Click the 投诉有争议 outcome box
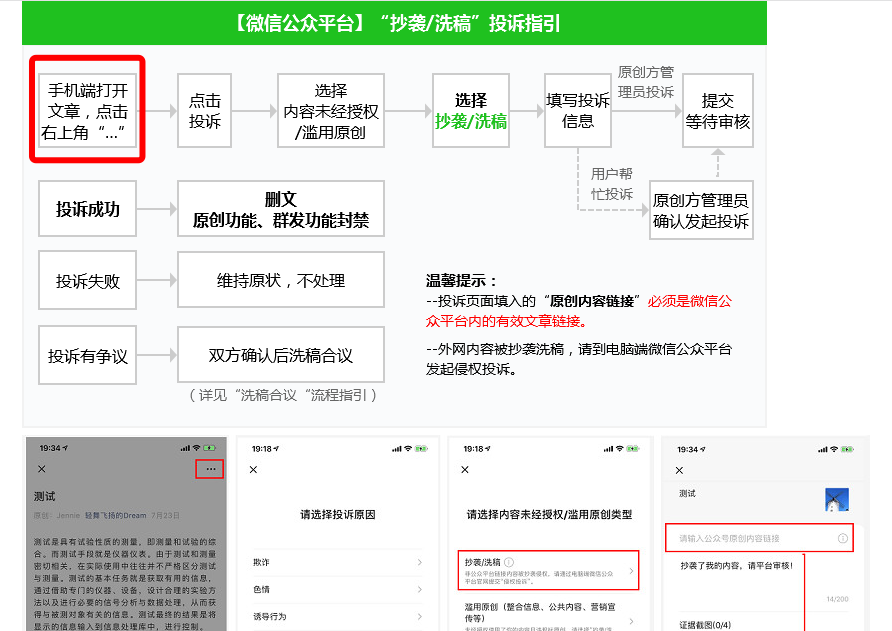This screenshot has width=892, height=631. [87, 355]
